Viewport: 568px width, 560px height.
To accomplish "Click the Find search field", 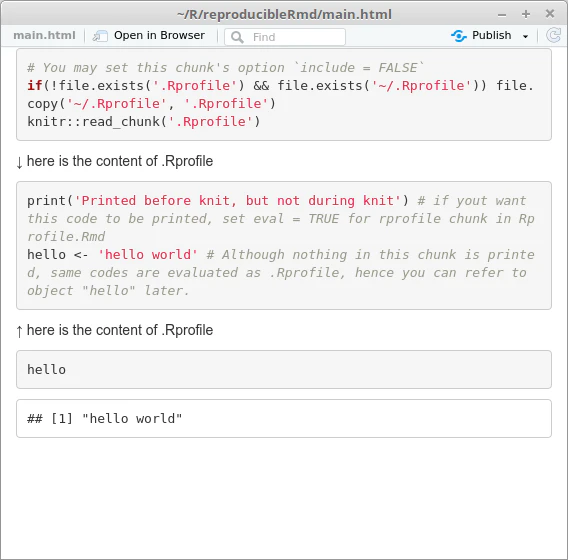I will coord(285,37).
